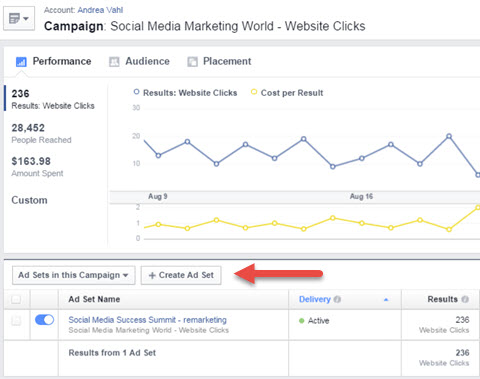Click the Active delivery status text

click(318, 321)
